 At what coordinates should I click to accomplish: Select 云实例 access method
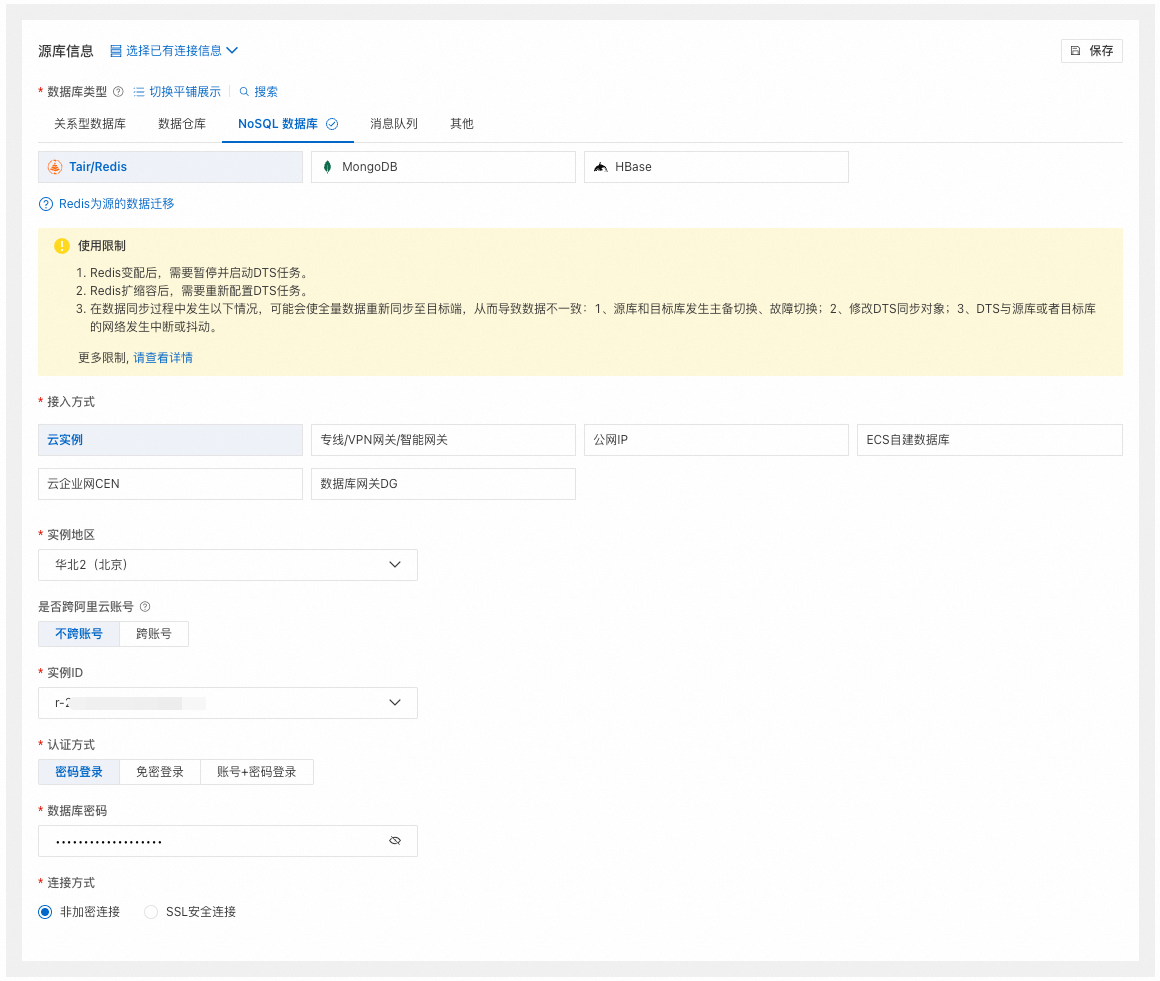170,440
